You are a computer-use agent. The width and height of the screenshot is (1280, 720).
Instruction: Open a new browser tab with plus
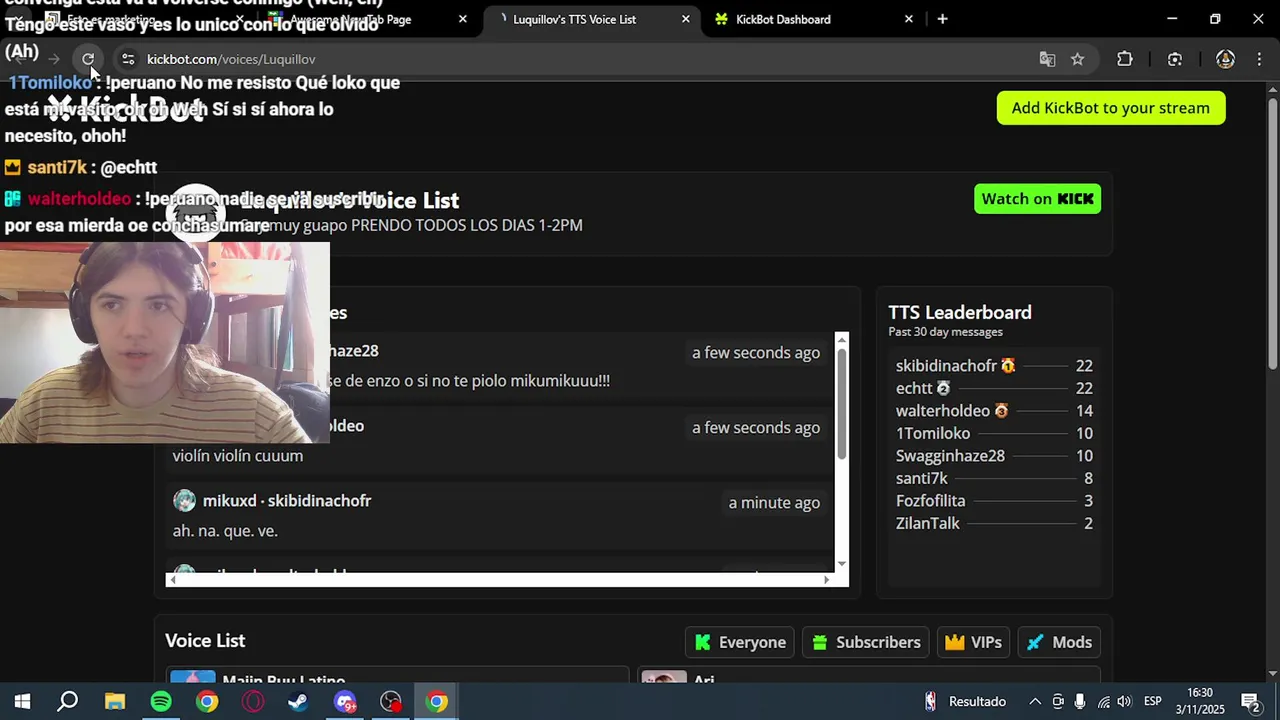tap(942, 19)
